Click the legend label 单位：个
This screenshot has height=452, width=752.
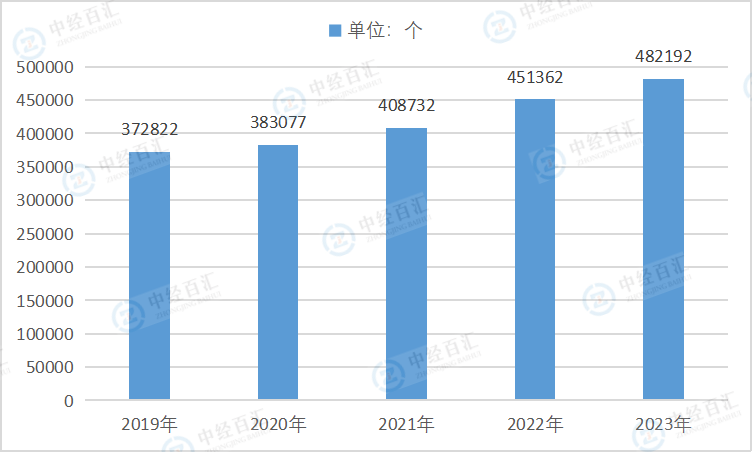[x=385, y=30]
